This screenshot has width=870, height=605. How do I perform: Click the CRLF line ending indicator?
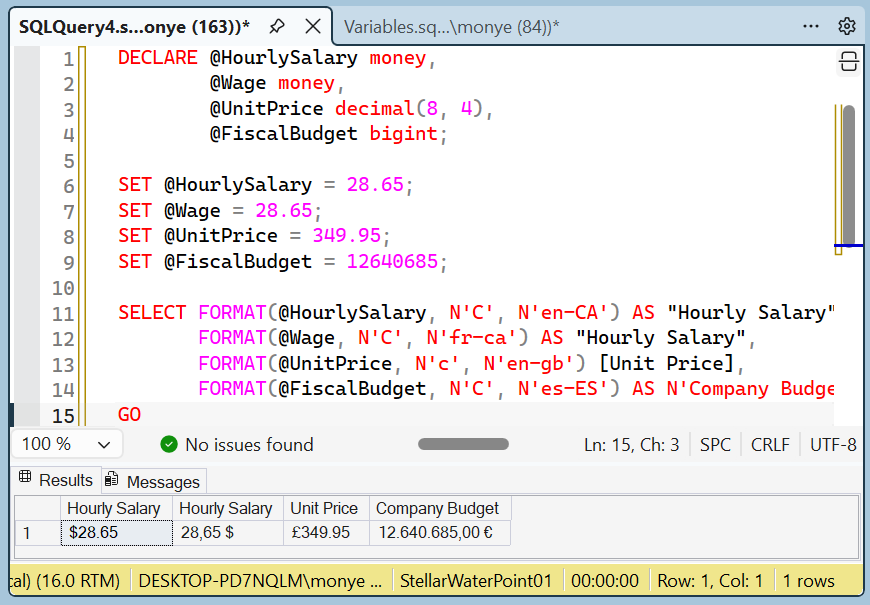click(x=770, y=445)
